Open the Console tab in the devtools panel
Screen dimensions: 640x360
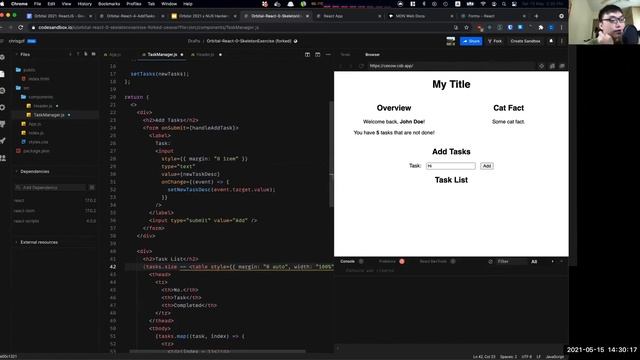click(347, 262)
